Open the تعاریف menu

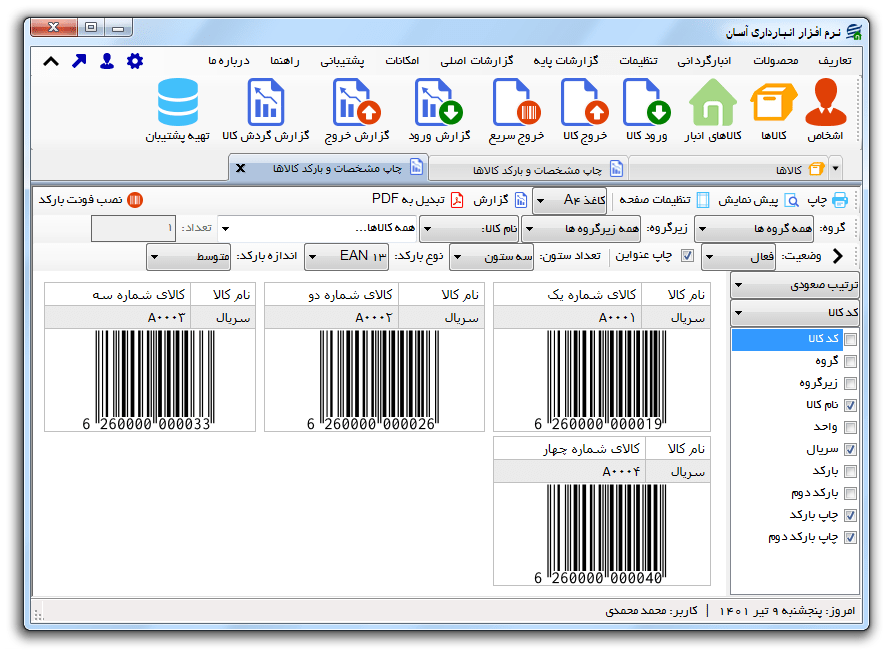[835, 61]
